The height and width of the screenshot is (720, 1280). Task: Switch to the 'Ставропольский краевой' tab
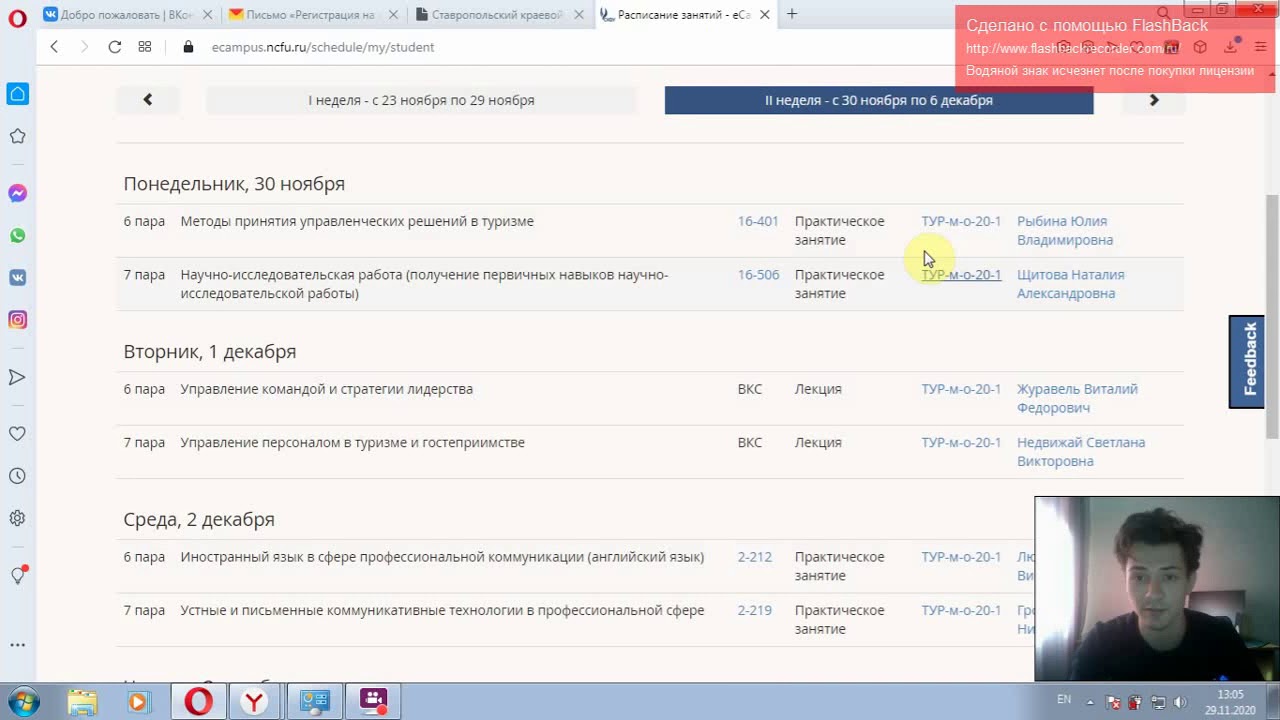point(499,15)
